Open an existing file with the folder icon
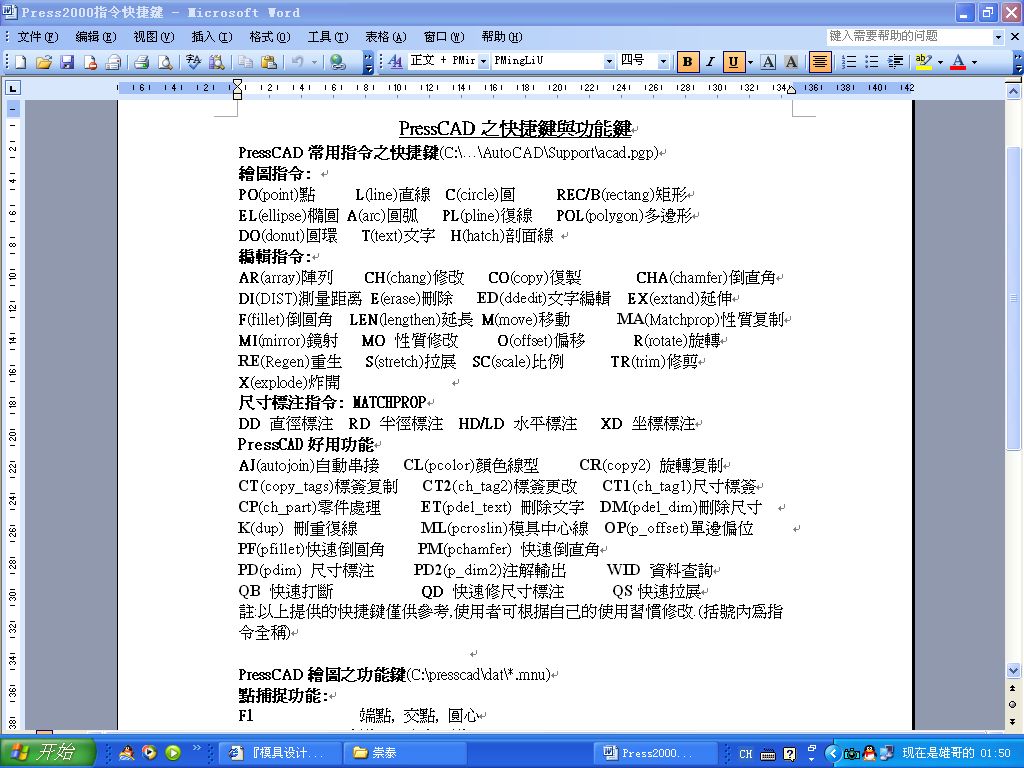The width and height of the screenshot is (1024, 768). pyautogui.click(x=44, y=62)
